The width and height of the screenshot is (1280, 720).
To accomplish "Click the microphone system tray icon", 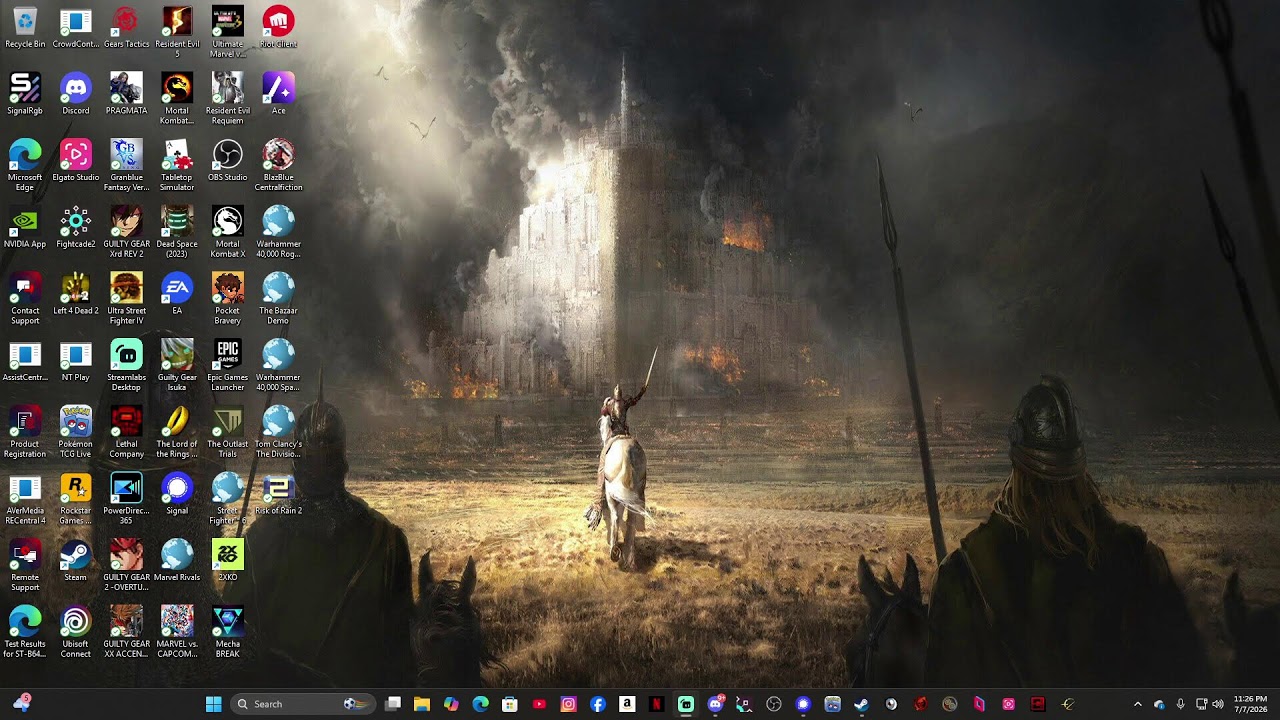I will (x=1181, y=704).
